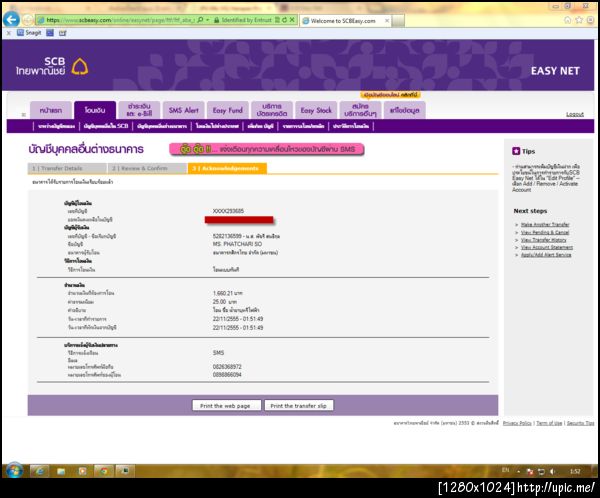Click the MS. PHATCHARI name text

[237, 244]
